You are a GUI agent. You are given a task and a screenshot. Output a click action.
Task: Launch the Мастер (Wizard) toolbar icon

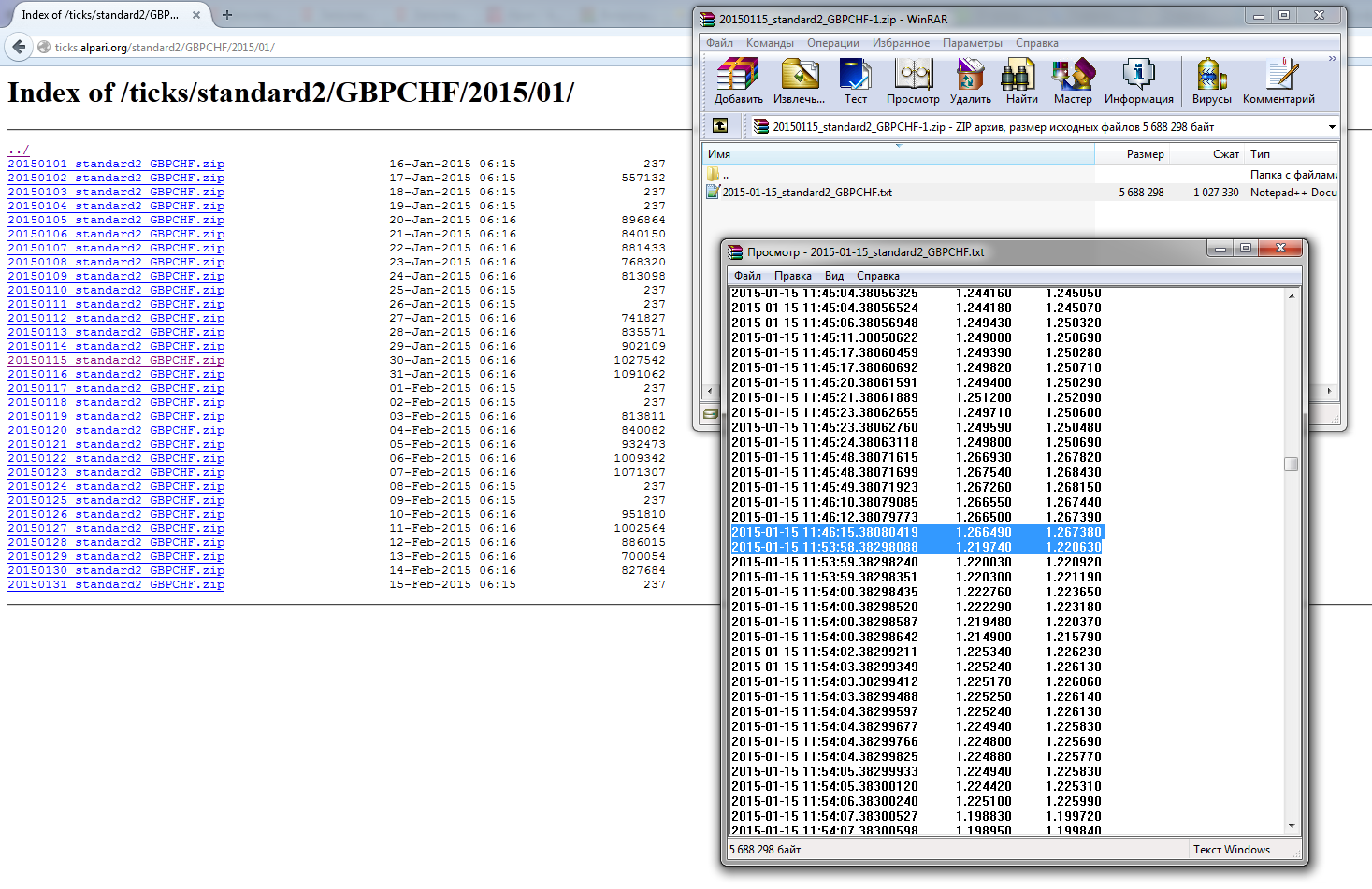click(x=1073, y=80)
